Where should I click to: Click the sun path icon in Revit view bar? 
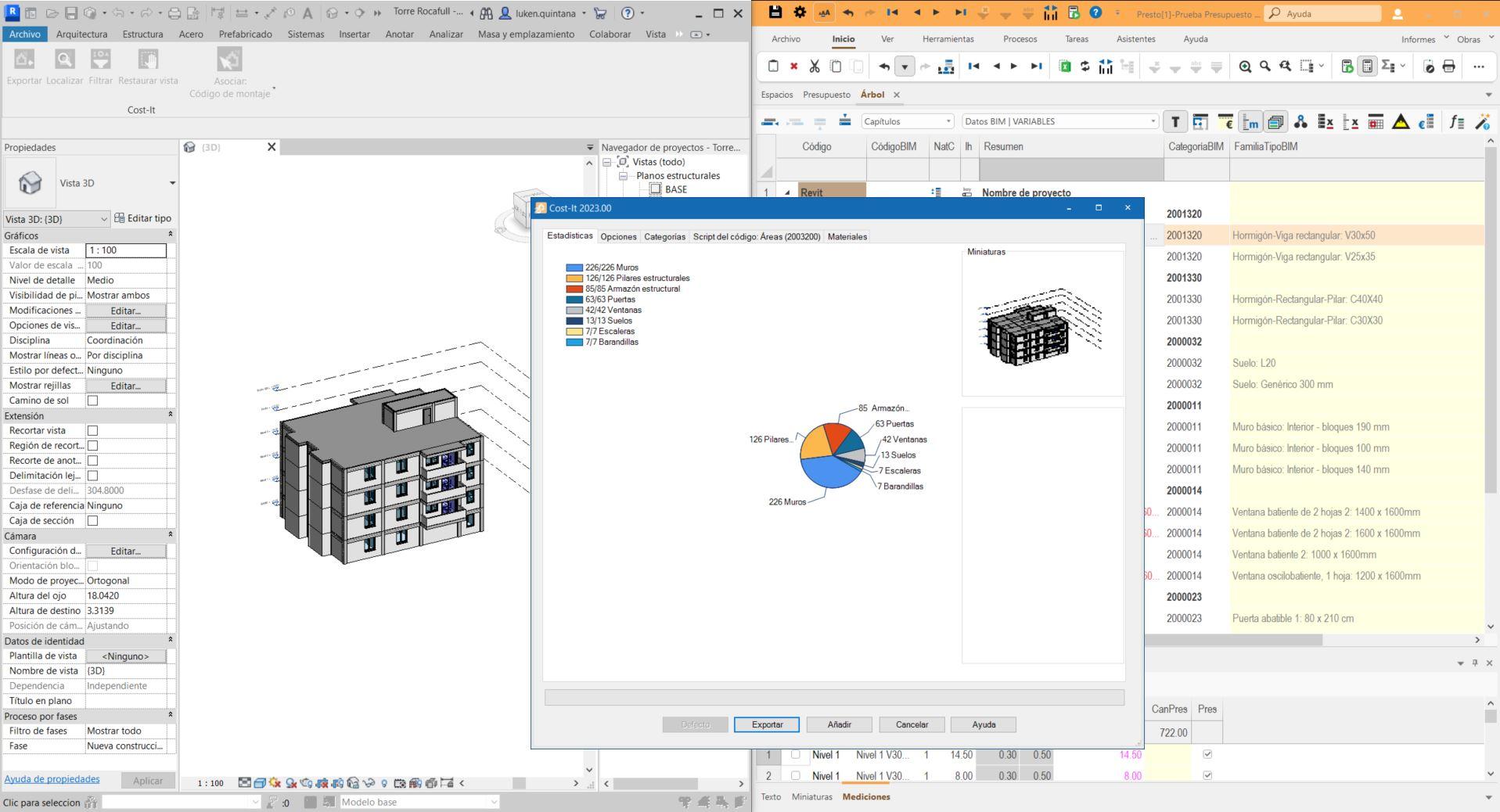click(275, 782)
